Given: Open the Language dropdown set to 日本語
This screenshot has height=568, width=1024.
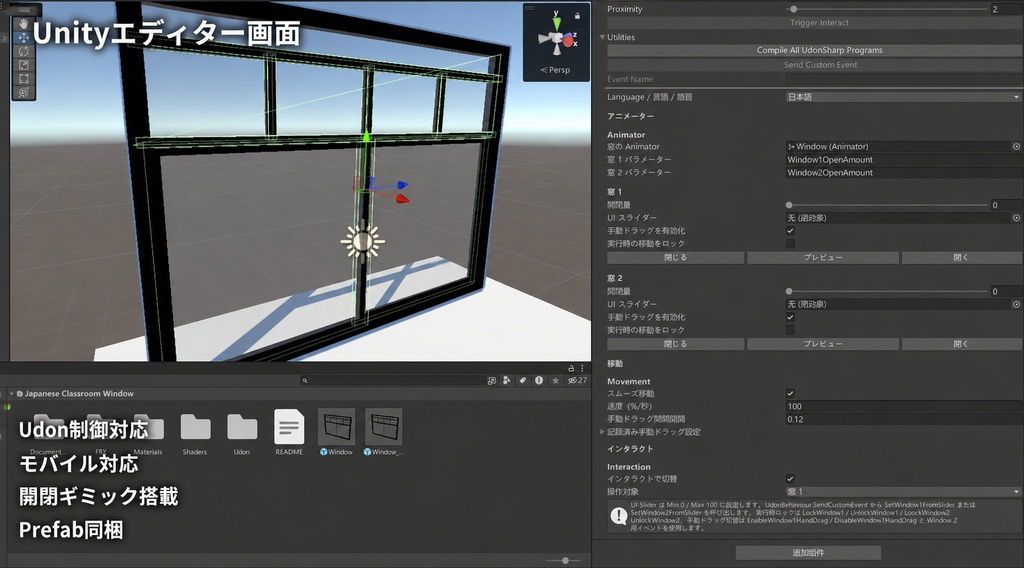Looking at the screenshot, I should tap(903, 97).
